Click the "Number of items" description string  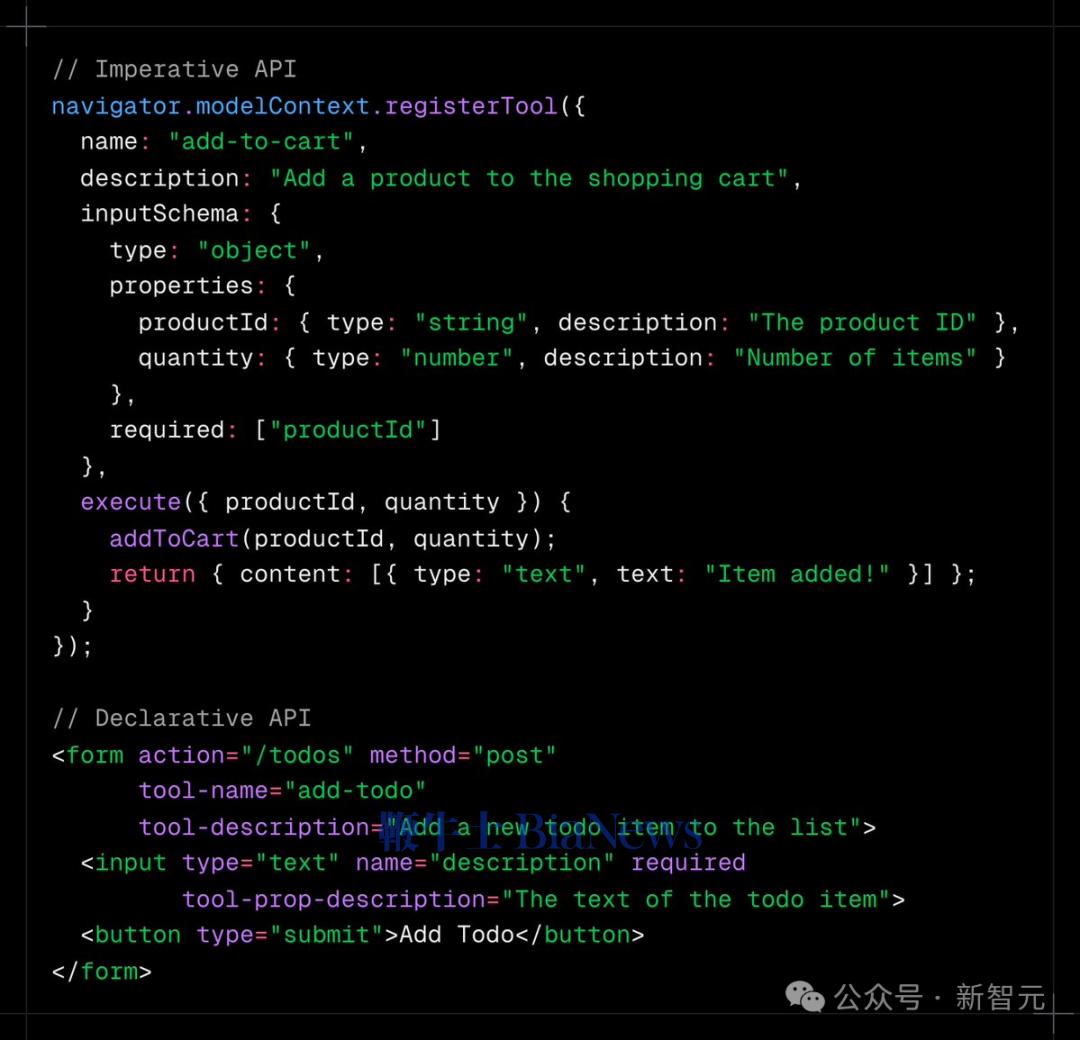click(x=854, y=358)
